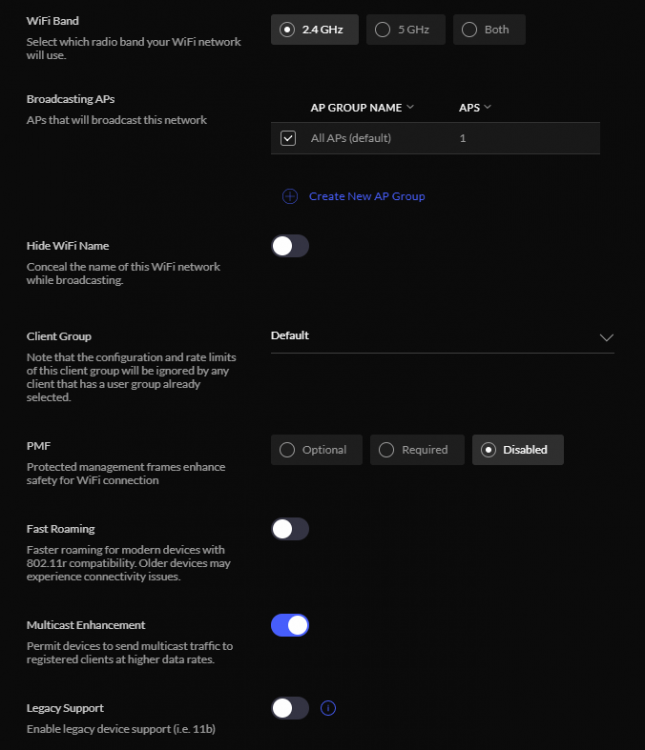
Task: Click the Client Group heading
Action: coord(59,336)
